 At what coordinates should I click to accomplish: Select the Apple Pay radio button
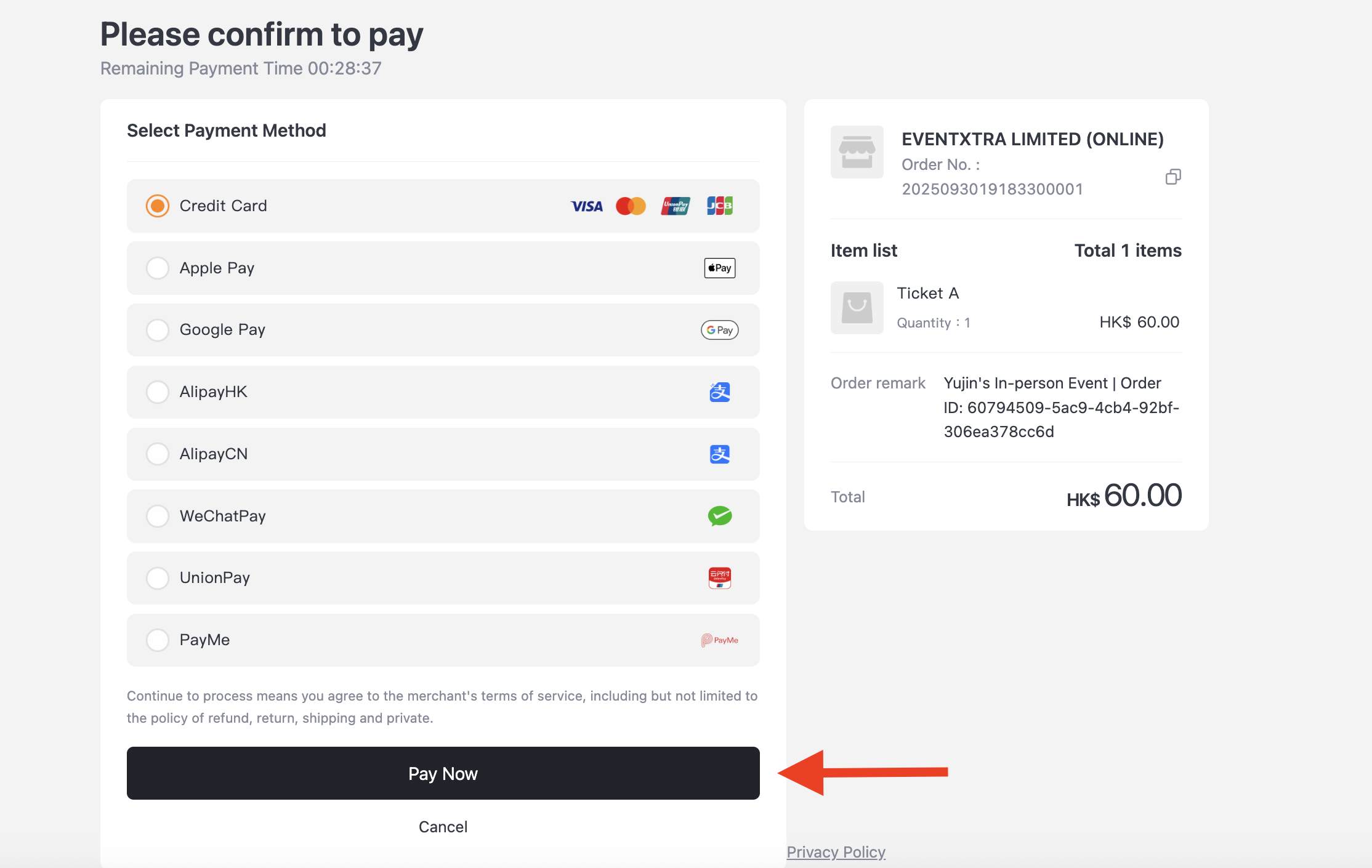[x=158, y=268]
